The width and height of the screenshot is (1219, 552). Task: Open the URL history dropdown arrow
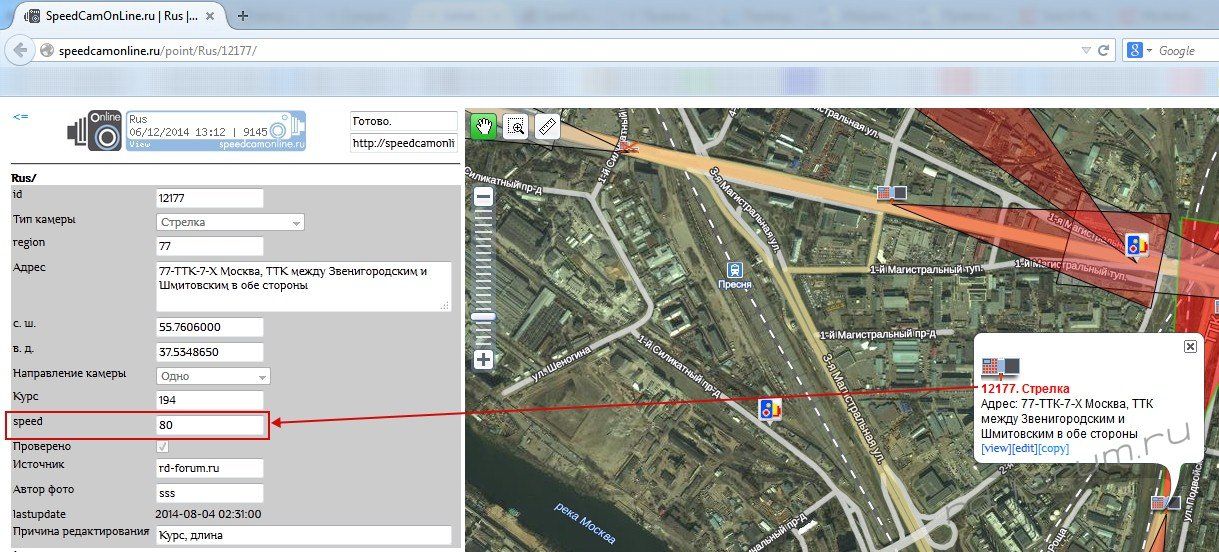(1086, 50)
